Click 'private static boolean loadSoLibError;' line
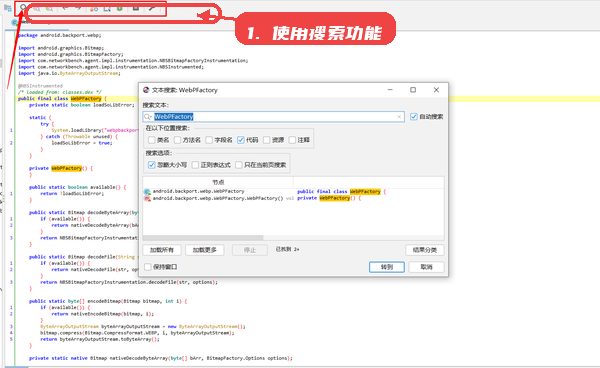The width and height of the screenshot is (600, 368). [x=82, y=105]
